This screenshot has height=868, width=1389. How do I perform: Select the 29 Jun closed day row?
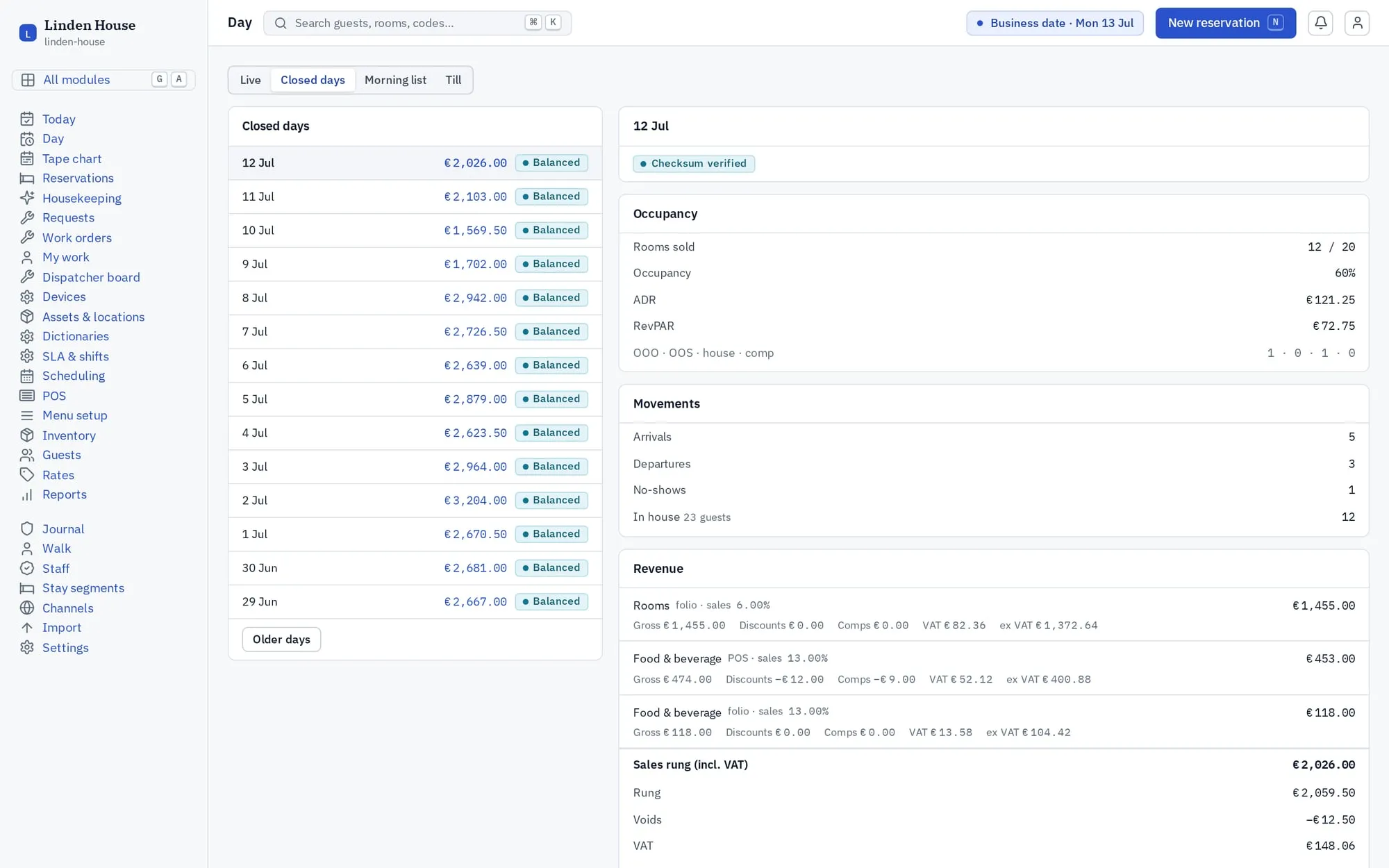click(x=415, y=602)
